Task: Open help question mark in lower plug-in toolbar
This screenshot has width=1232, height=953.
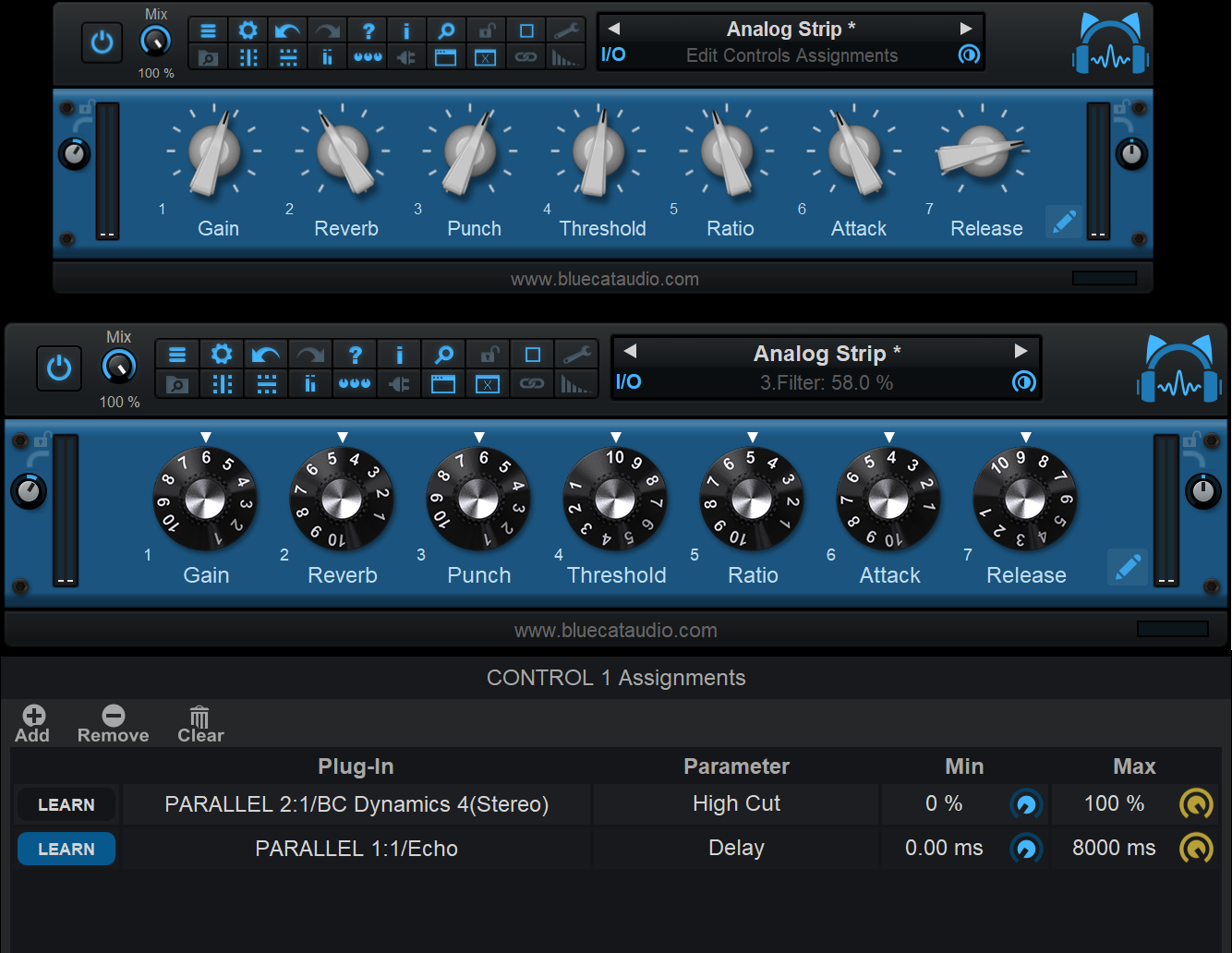Action: pyautogui.click(x=355, y=355)
